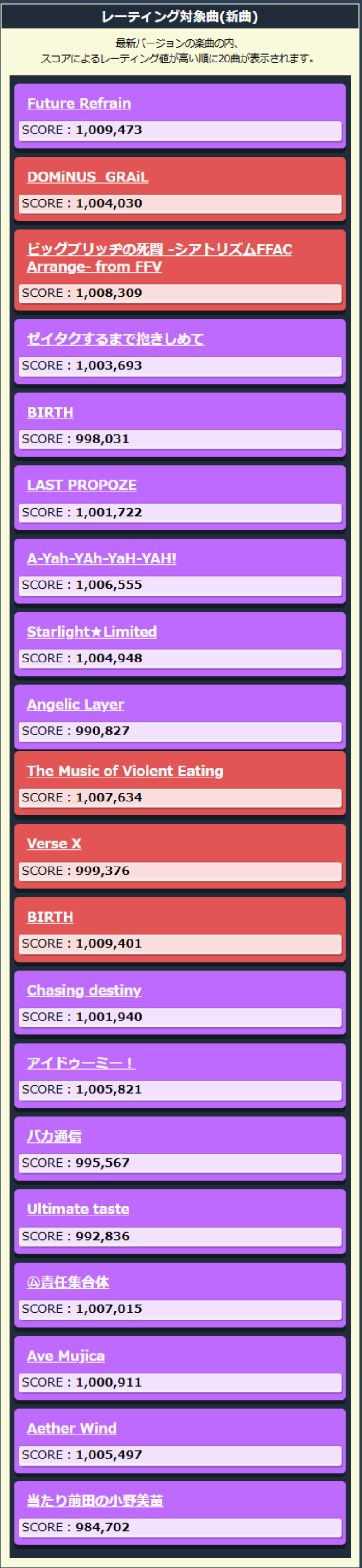
Task: Open the red BIRTH entry scoring 1,009,401
Action: coord(50,917)
